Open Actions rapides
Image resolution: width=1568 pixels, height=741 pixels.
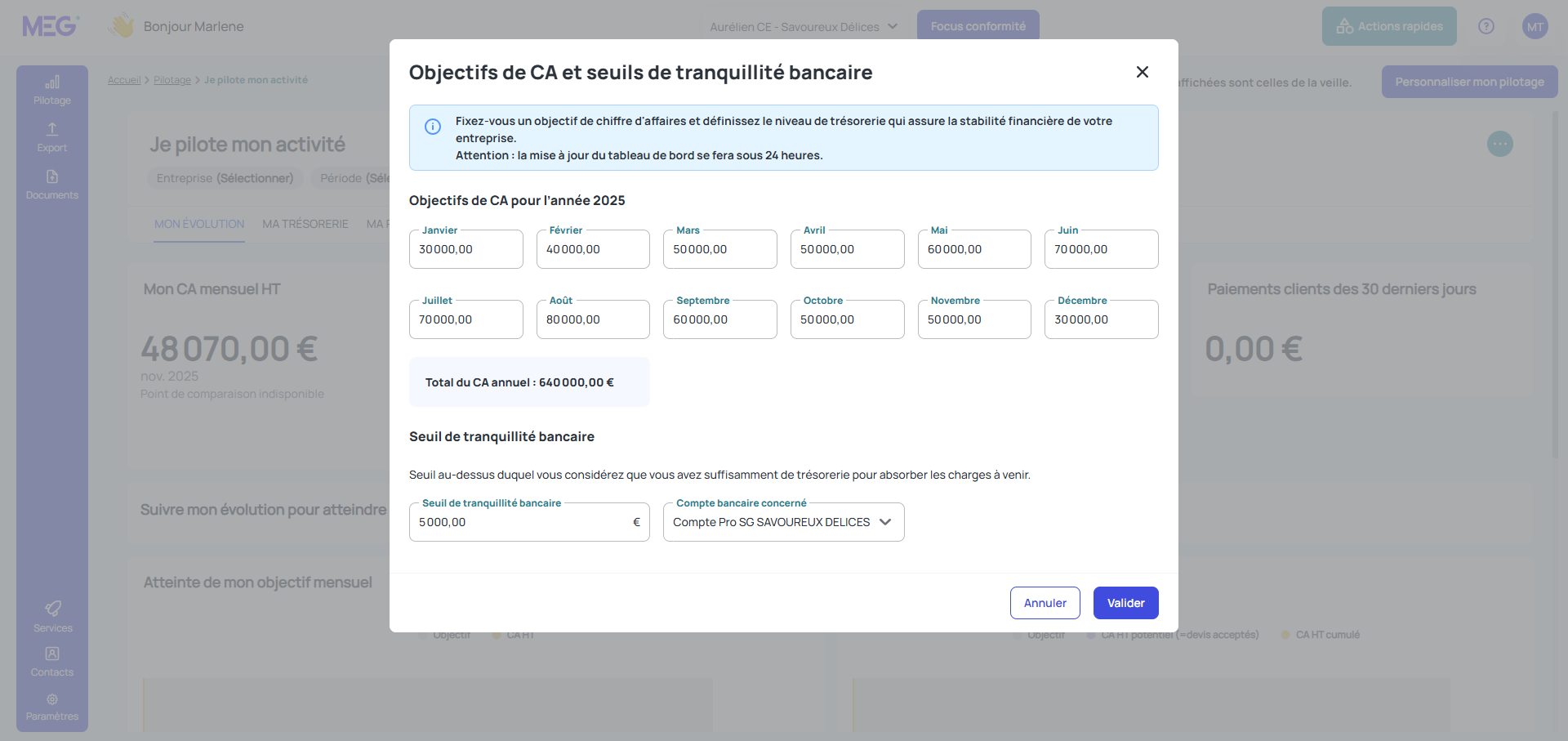1389,26
